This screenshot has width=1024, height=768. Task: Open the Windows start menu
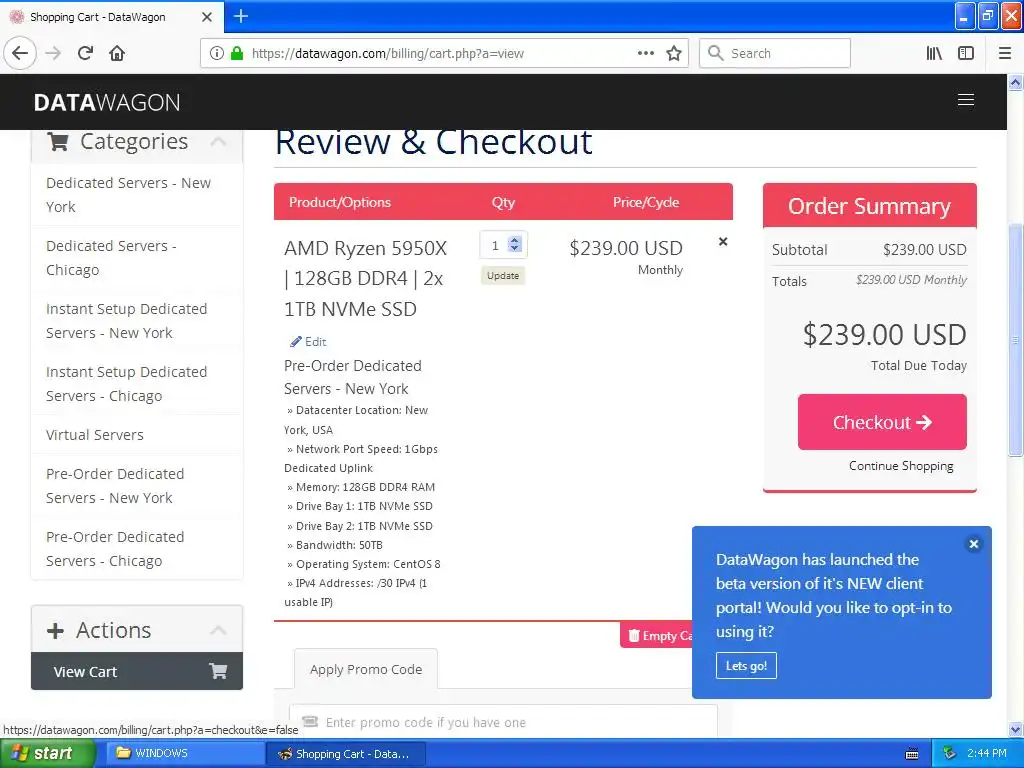(48, 753)
